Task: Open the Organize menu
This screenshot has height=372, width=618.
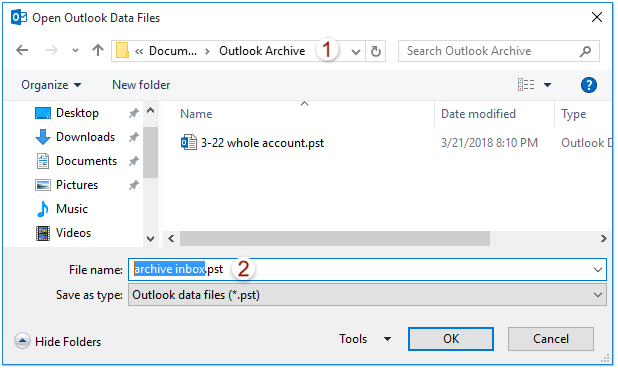Action: tap(51, 85)
